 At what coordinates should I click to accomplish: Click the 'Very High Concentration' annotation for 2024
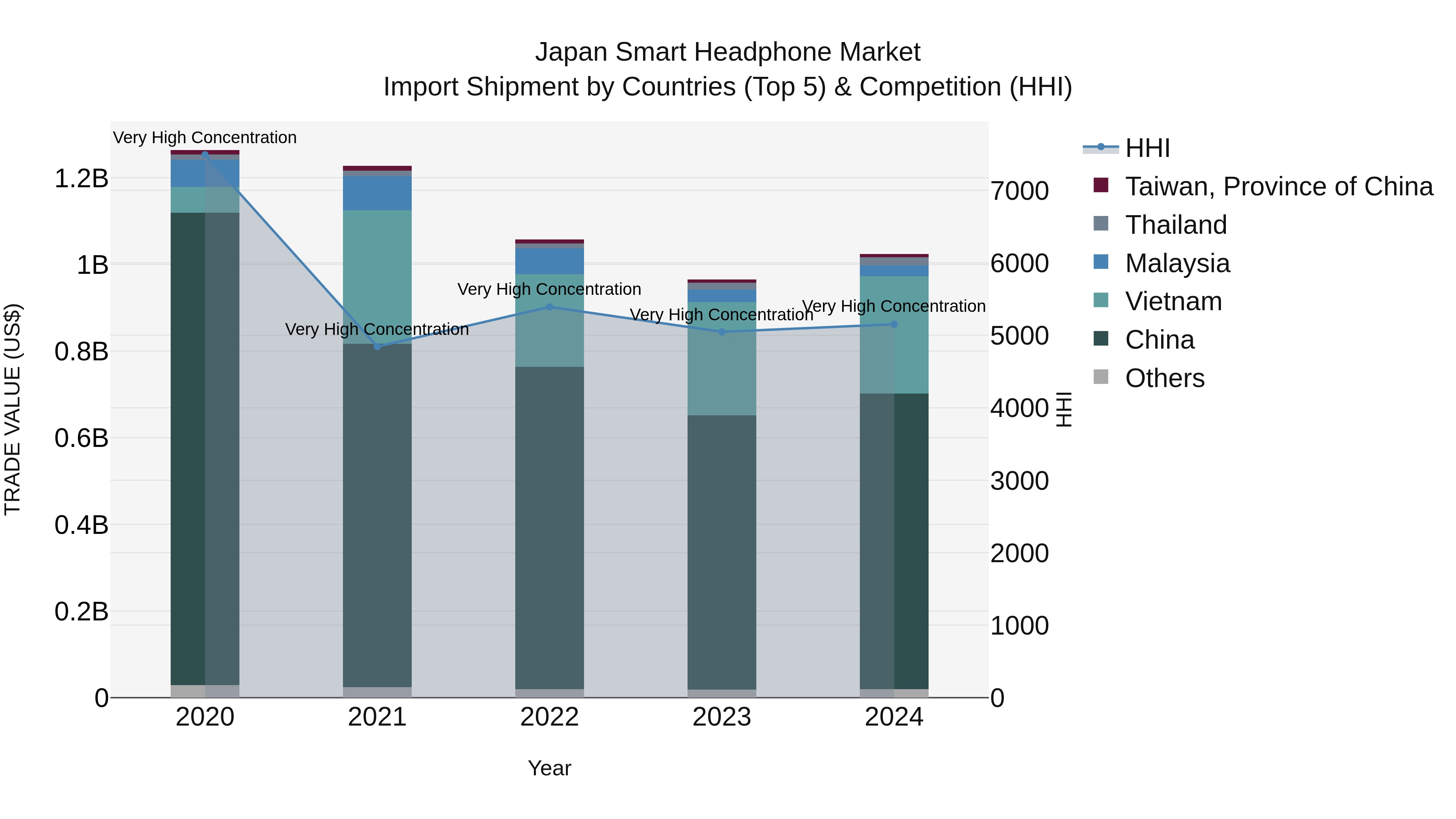click(893, 306)
